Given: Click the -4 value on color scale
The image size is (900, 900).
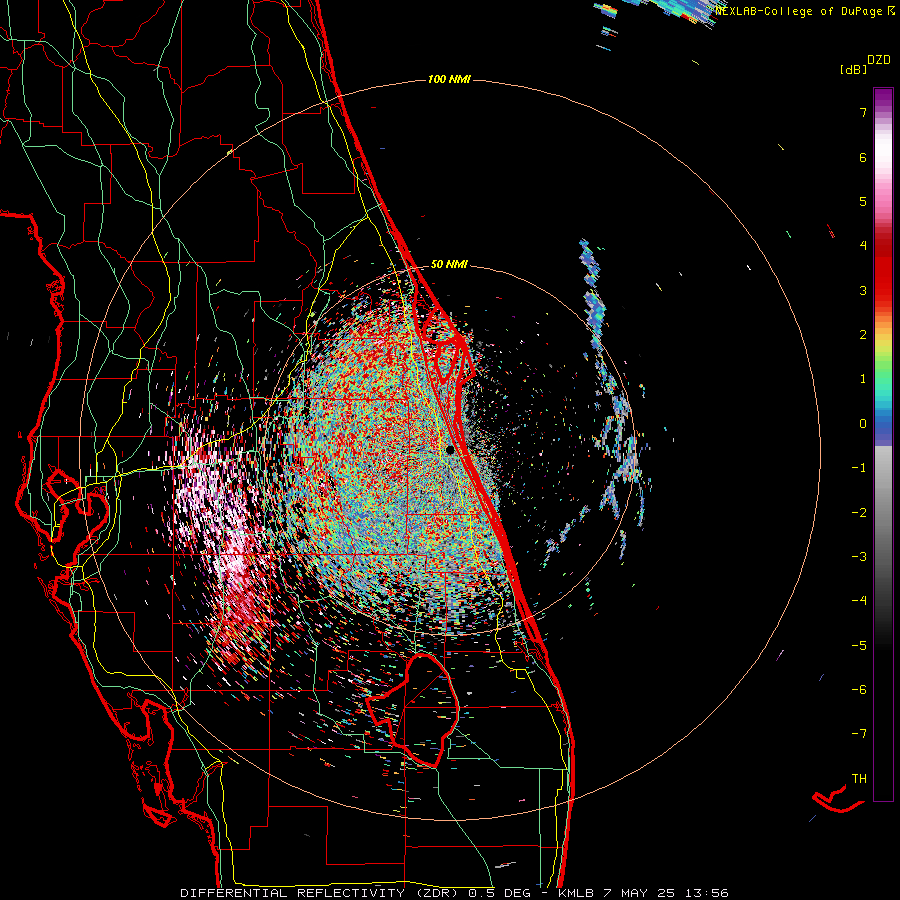Looking at the screenshot, I should pos(859,601).
